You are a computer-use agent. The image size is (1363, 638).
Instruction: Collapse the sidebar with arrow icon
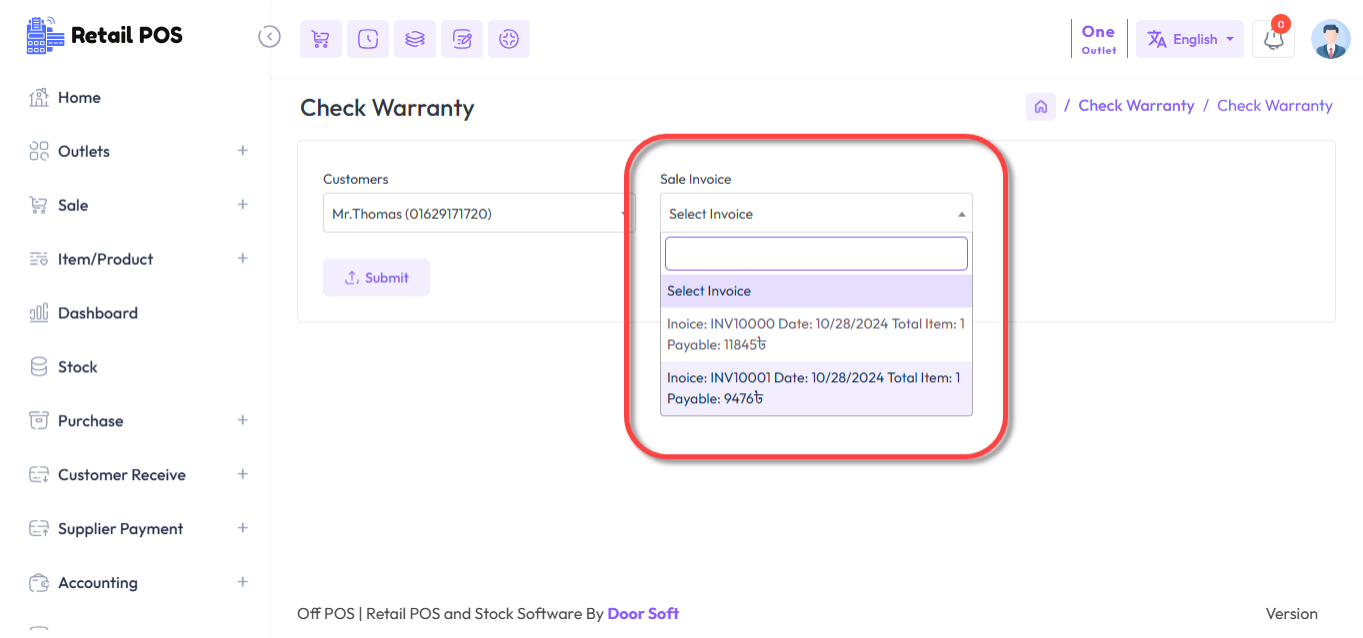coord(269,37)
